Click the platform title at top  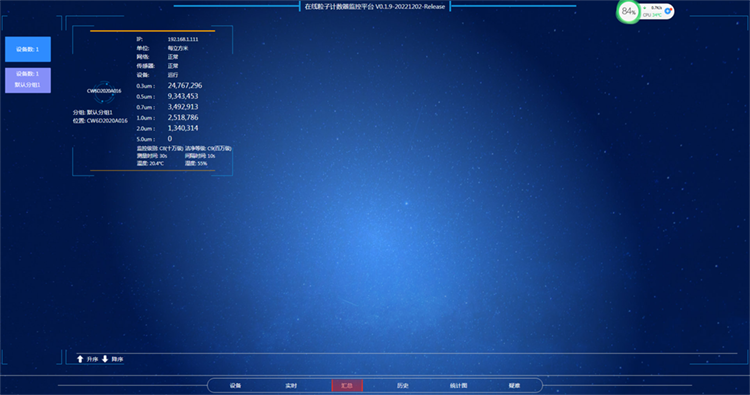[375, 7]
